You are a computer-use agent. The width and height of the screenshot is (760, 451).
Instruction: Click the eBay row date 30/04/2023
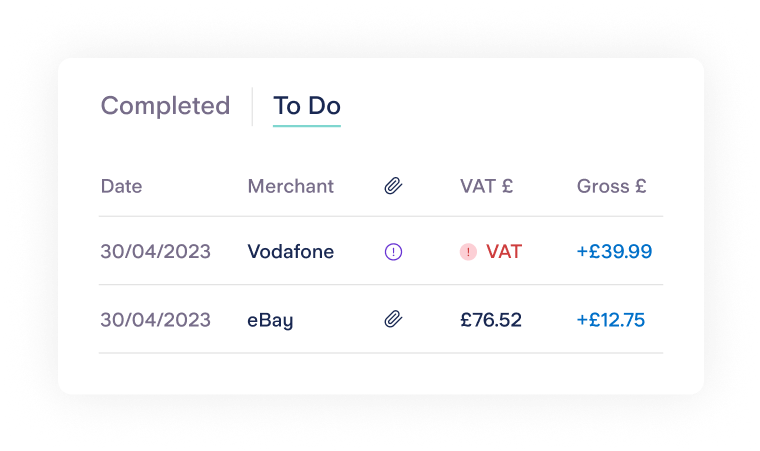click(x=155, y=320)
